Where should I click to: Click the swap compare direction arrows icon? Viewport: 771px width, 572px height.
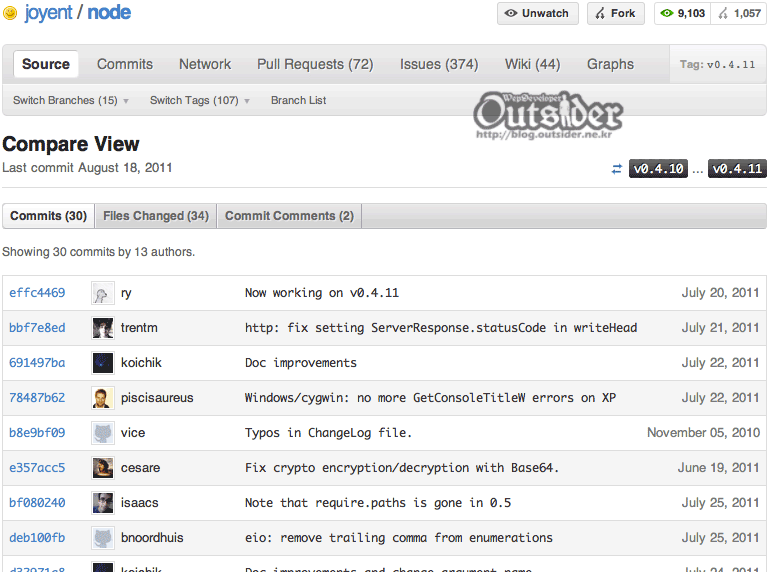[617, 169]
